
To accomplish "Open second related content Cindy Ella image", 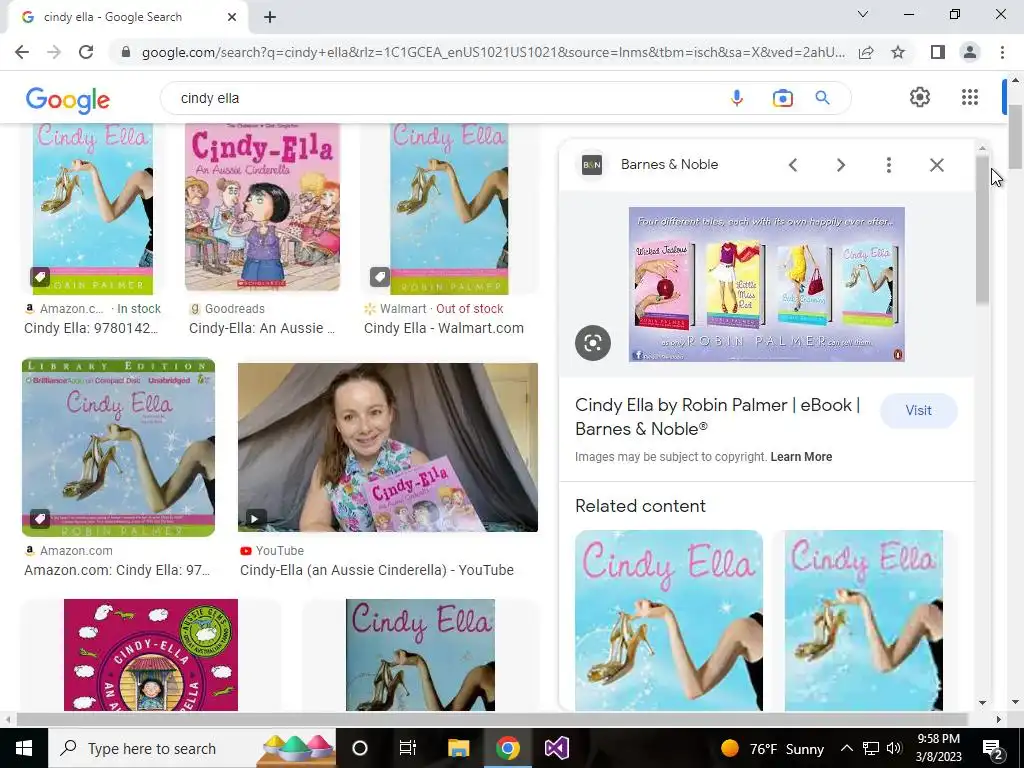I will tap(863, 620).
